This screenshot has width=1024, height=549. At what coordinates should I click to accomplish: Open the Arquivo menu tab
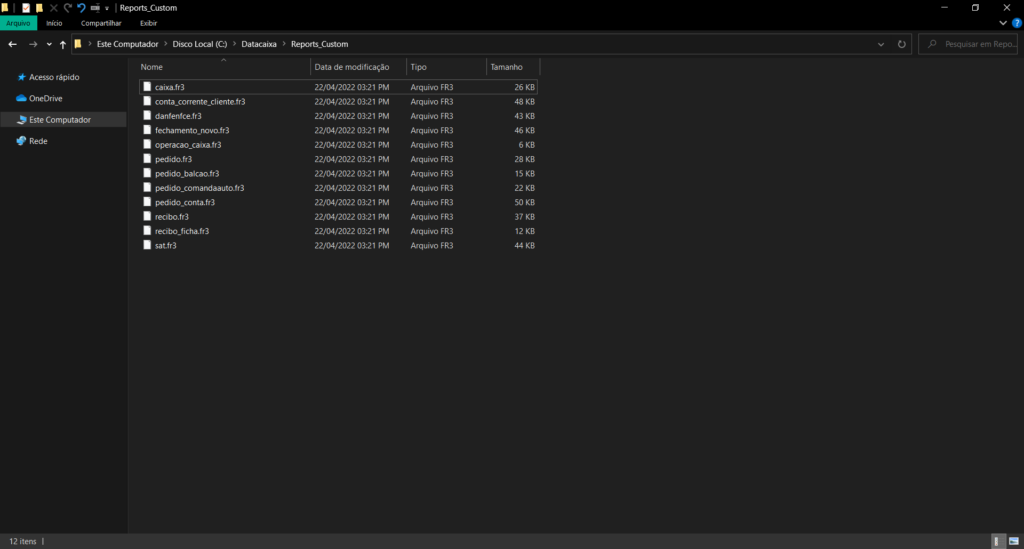coord(19,22)
